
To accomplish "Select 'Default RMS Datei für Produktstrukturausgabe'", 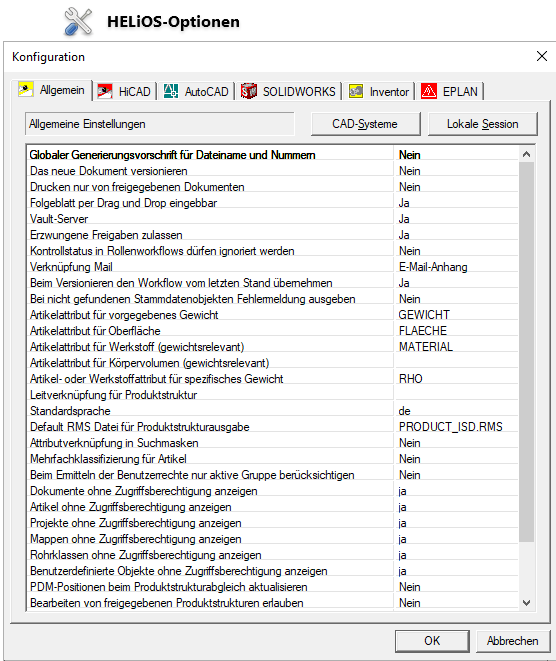I will (x=273, y=427).
